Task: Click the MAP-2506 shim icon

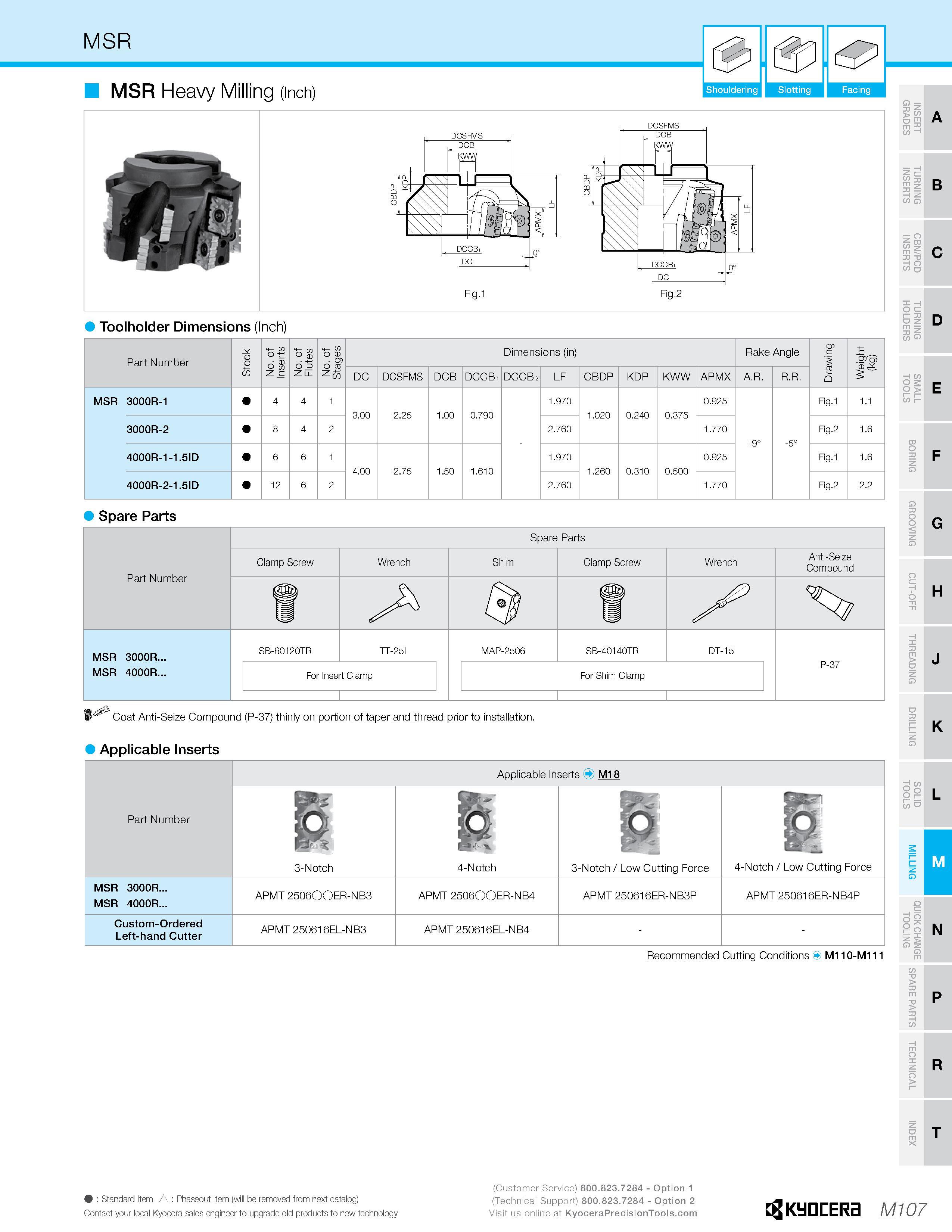Action: [x=503, y=603]
